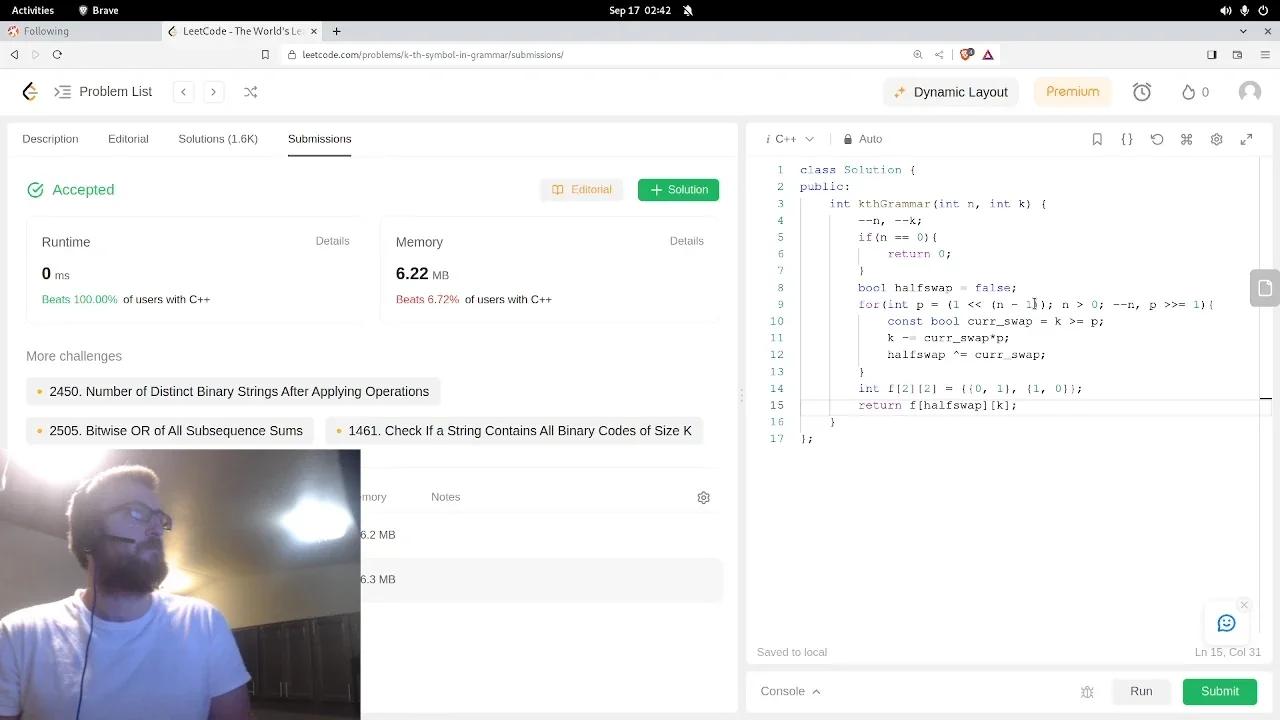Image resolution: width=1280 pixels, height=720 pixels.
Task: Open the Dynamic Layout menu
Action: pyautogui.click(x=950, y=92)
